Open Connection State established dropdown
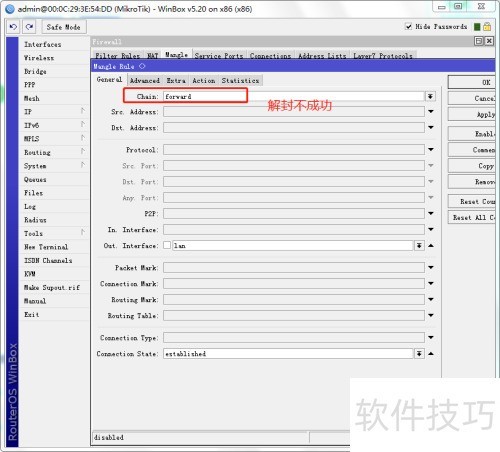 click(x=419, y=354)
